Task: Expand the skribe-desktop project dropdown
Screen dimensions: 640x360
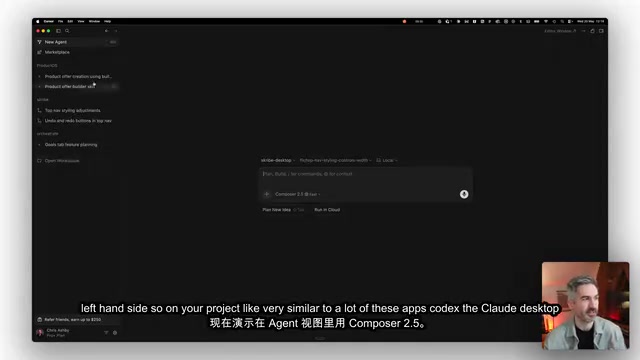Action: click(x=278, y=160)
